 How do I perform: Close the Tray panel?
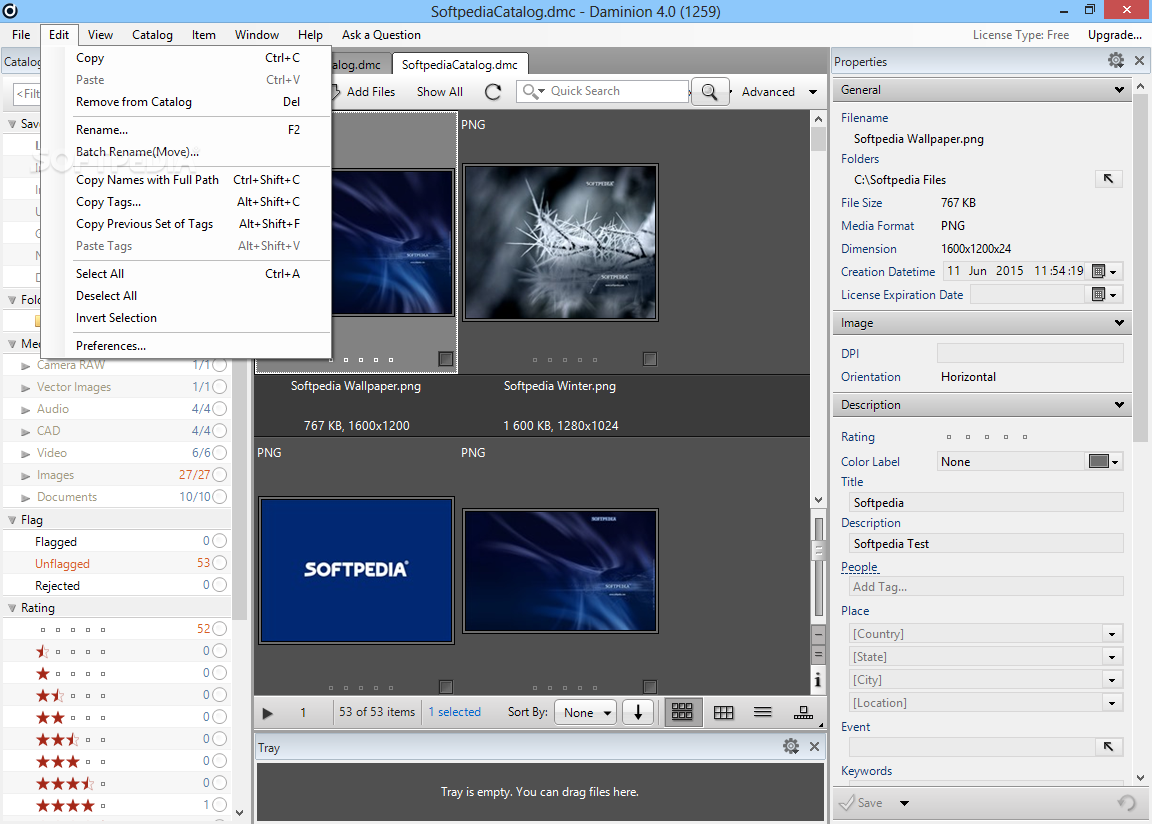[x=814, y=747]
